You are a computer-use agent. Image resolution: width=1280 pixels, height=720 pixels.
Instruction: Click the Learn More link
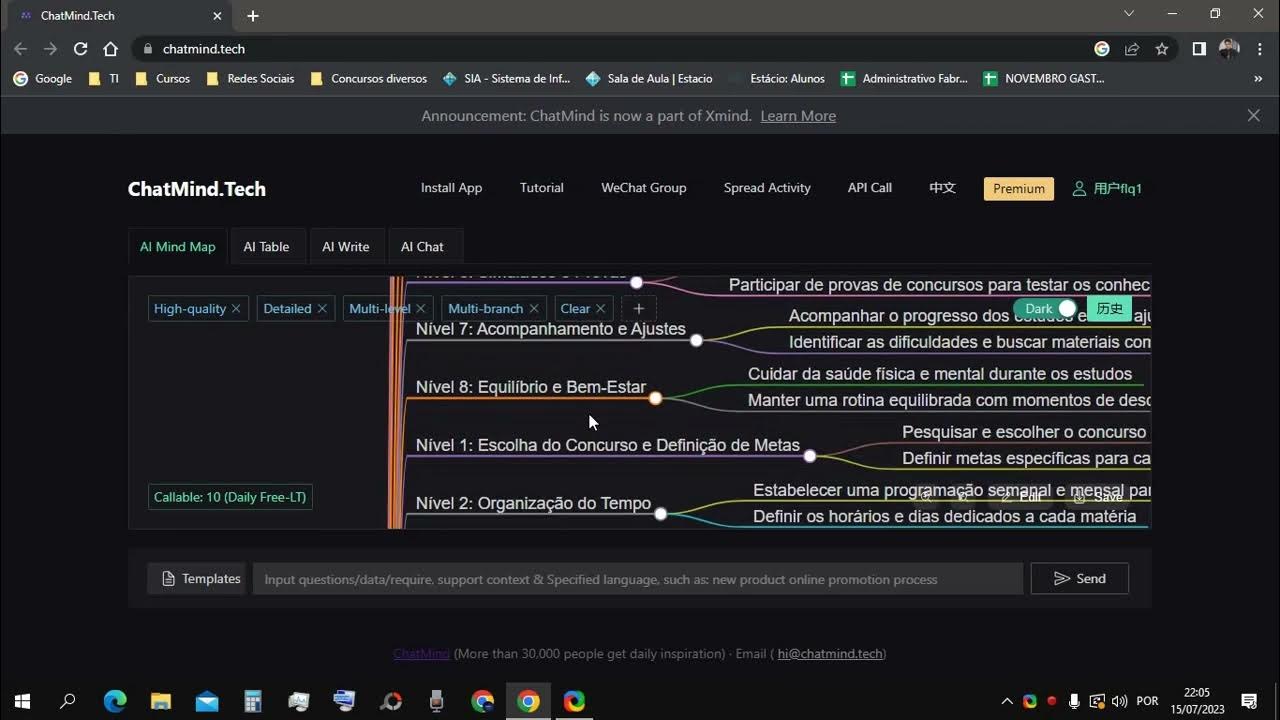[798, 116]
